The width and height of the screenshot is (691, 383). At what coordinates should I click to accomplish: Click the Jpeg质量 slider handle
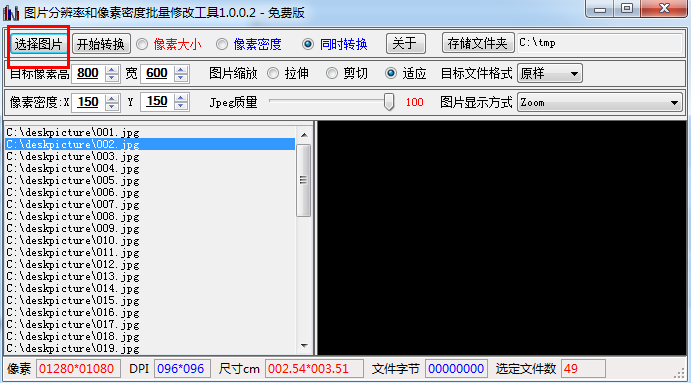[x=389, y=102]
